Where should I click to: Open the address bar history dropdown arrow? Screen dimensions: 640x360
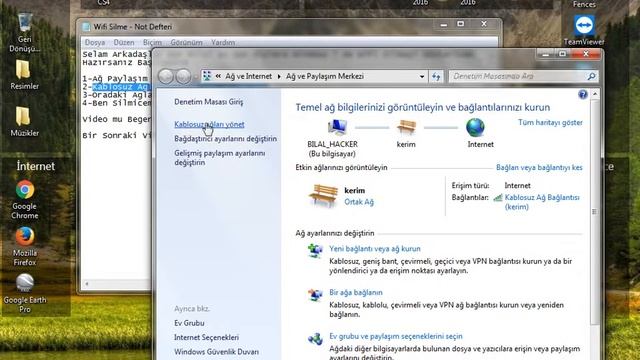point(422,76)
